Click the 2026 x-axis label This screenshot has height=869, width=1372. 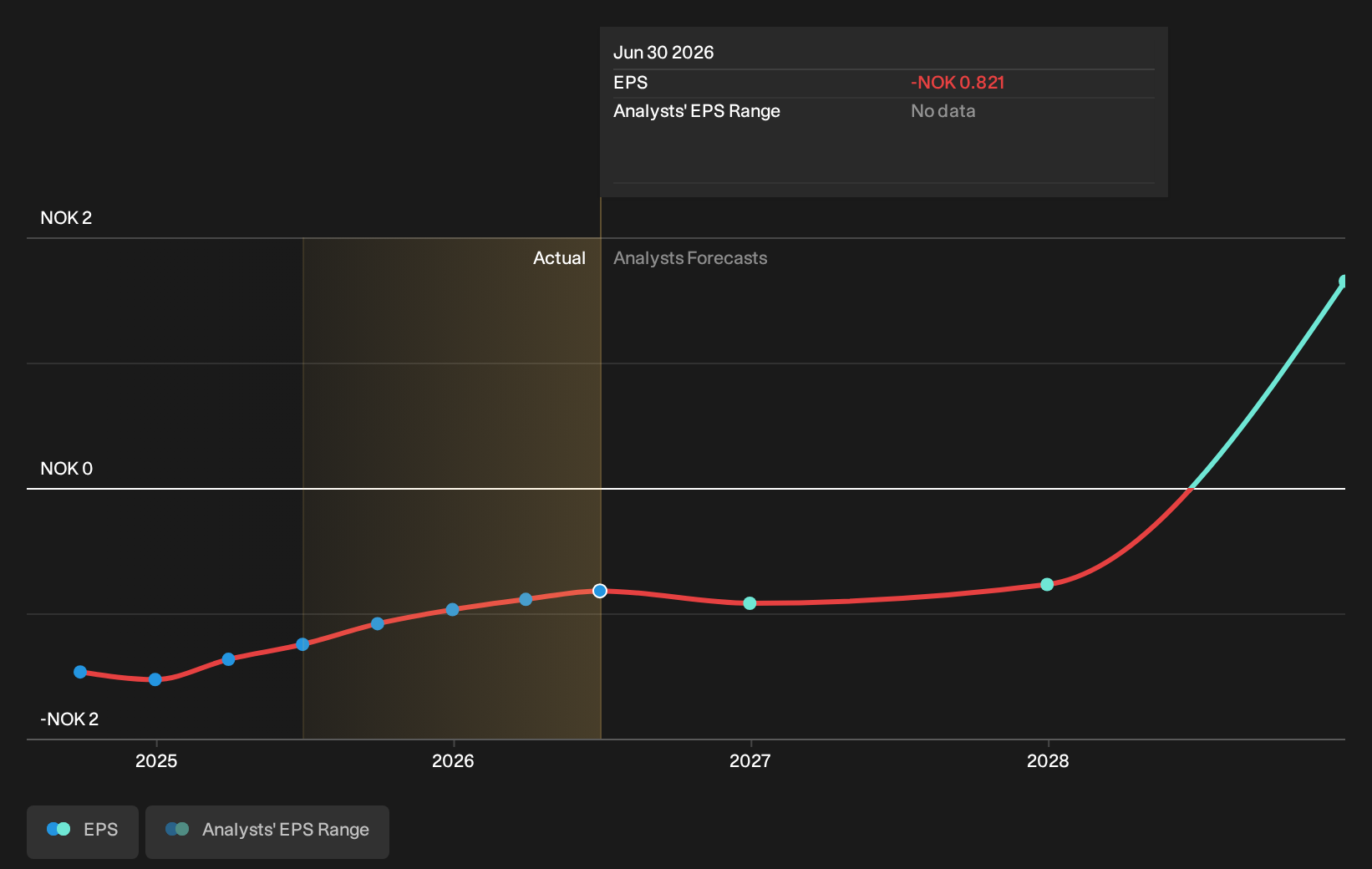coord(453,761)
